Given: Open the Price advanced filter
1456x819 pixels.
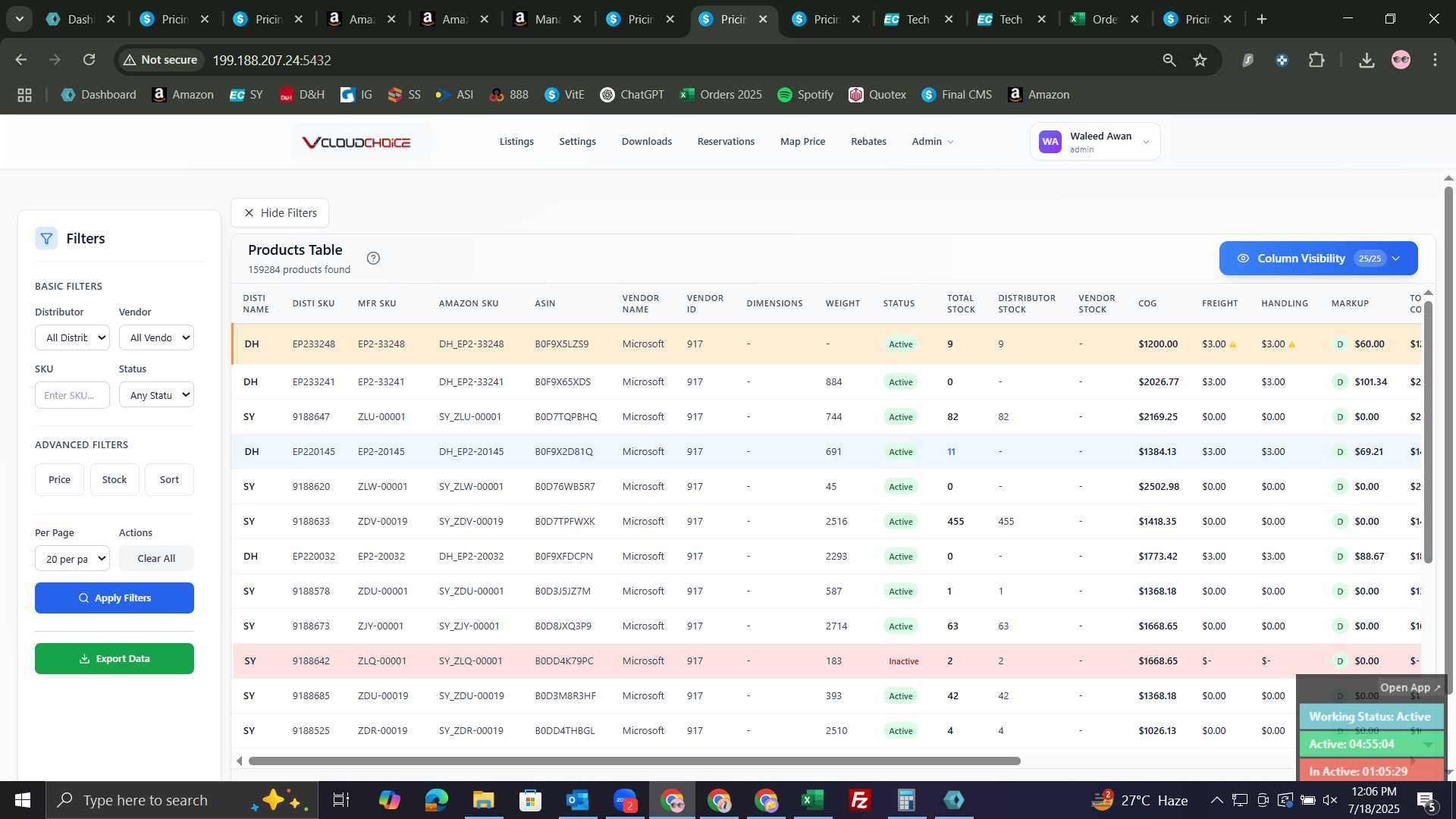Looking at the screenshot, I should point(59,480).
